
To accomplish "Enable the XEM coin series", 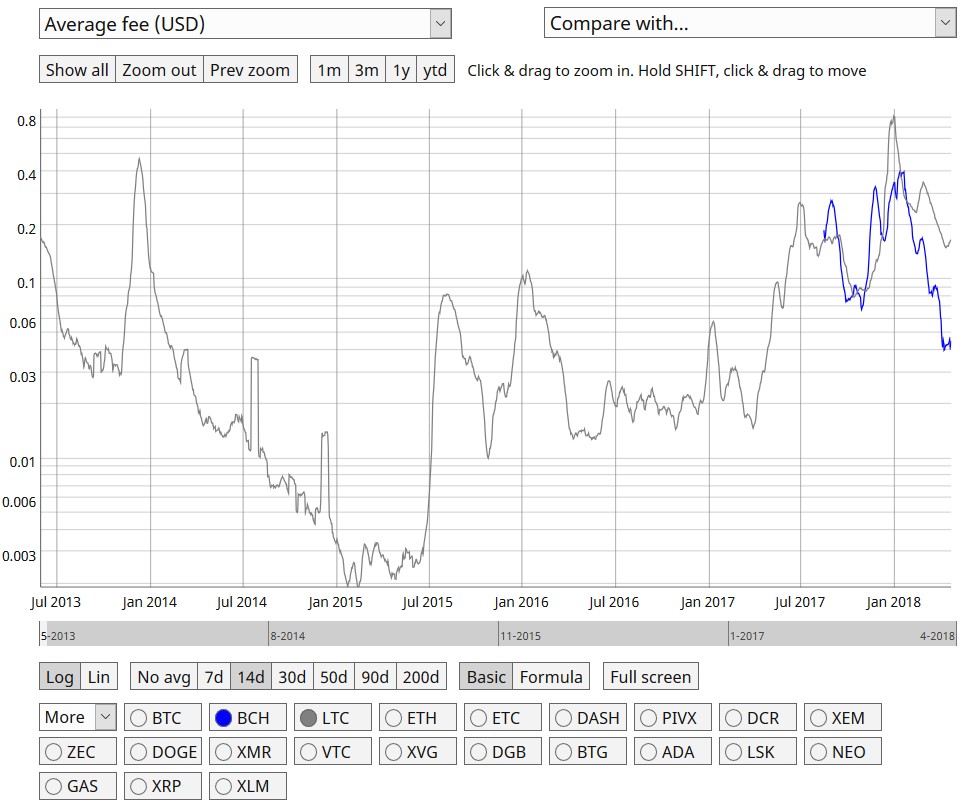I will coord(843,717).
